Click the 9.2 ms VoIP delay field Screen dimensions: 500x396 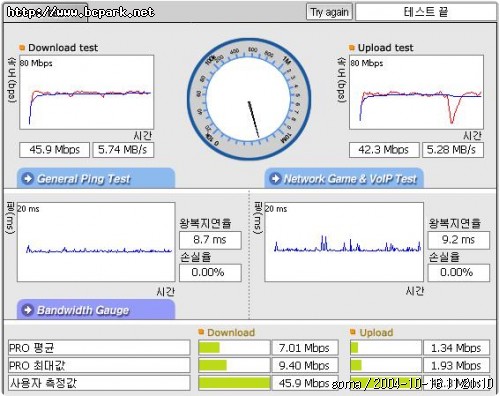click(x=459, y=240)
